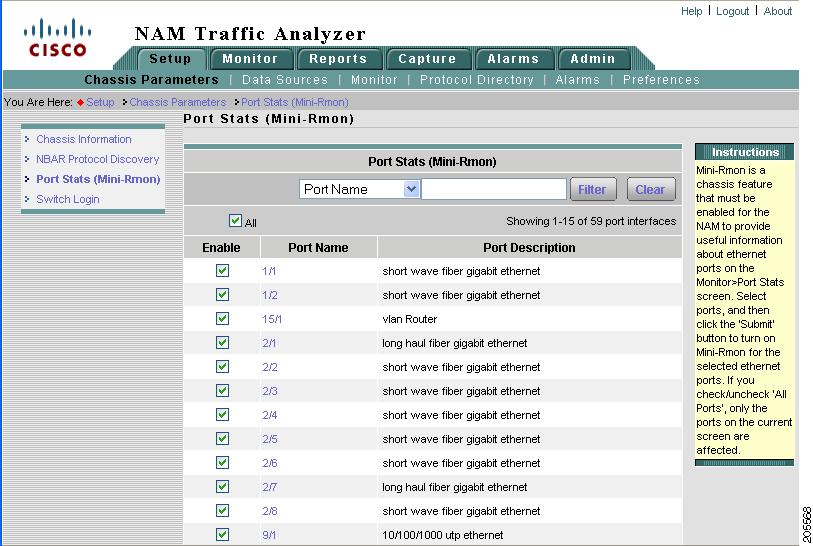Open Chassis Parameters submenu
The width and height of the screenshot is (813, 546).
[x=151, y=80]
